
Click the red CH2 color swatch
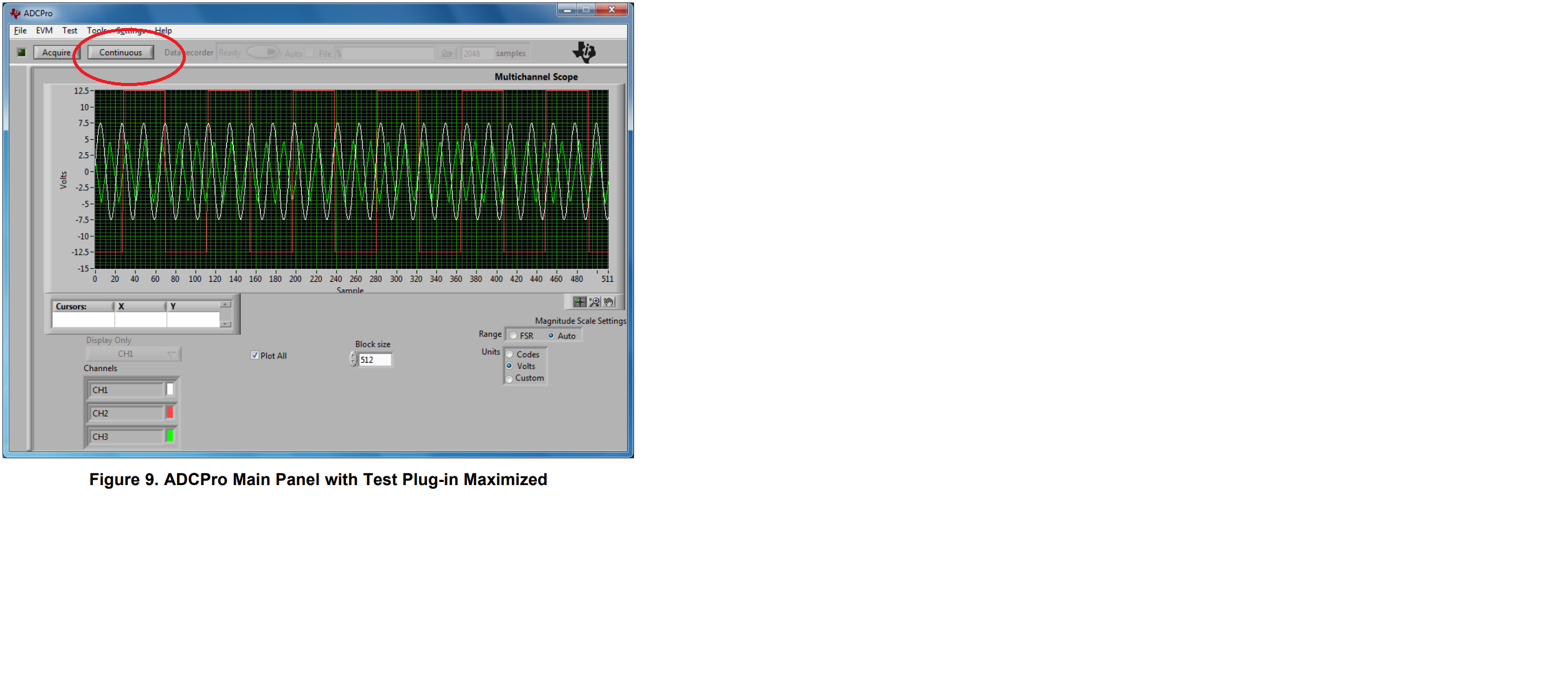click(x=170, y=413)
